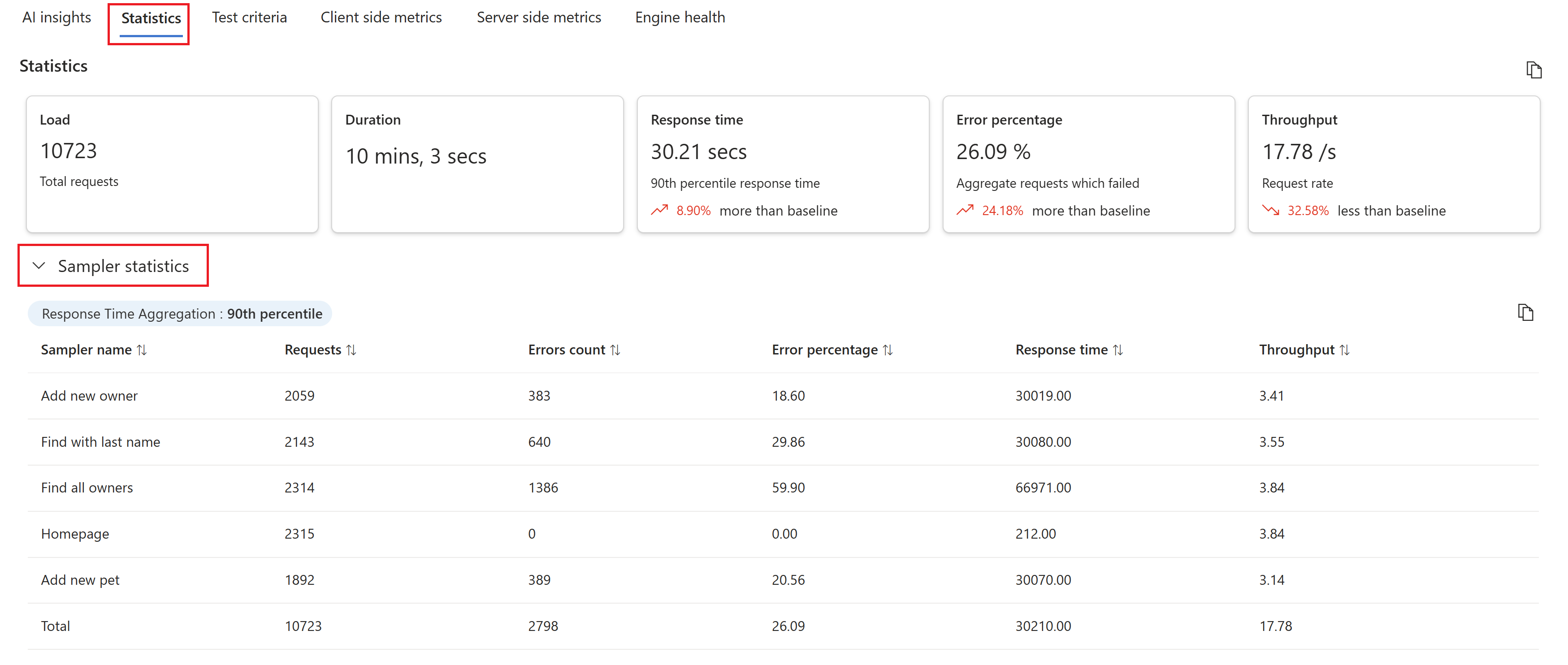Select the Engine health tab
This screenshot has height=665, width=1568.
pos(680,17)
